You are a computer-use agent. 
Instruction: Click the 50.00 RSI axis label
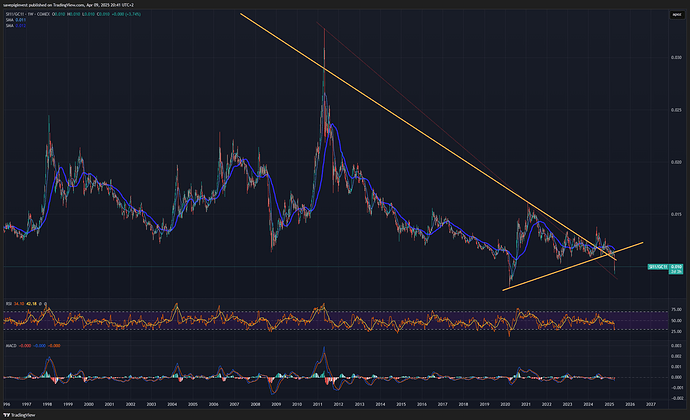click(x=676, y=321)
